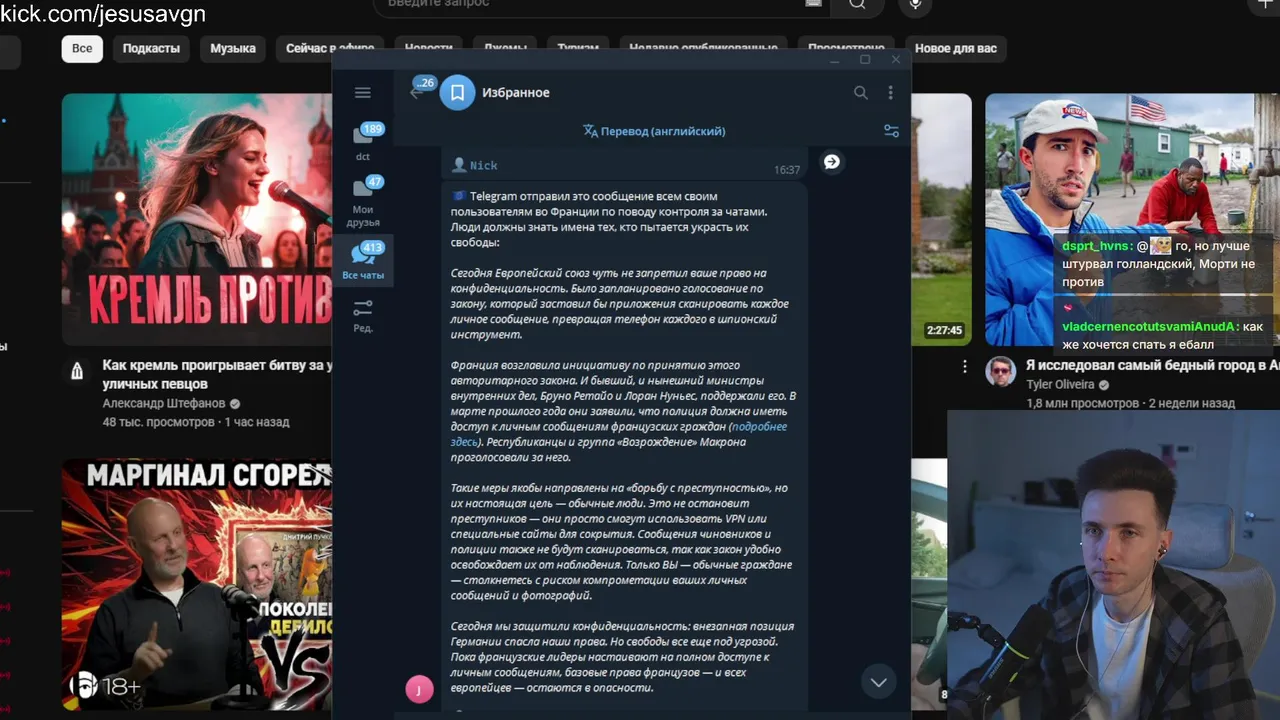Maximize the Telegram window
Viewport: 1280px width, 720px height.
coord(865,60)
